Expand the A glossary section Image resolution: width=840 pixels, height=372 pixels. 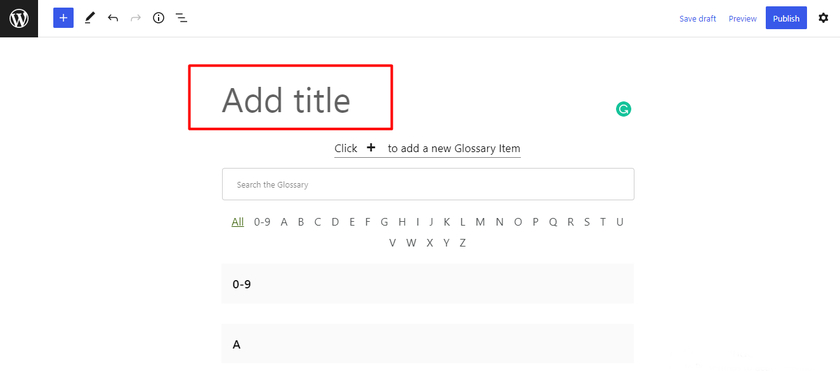tap(428, 344)
